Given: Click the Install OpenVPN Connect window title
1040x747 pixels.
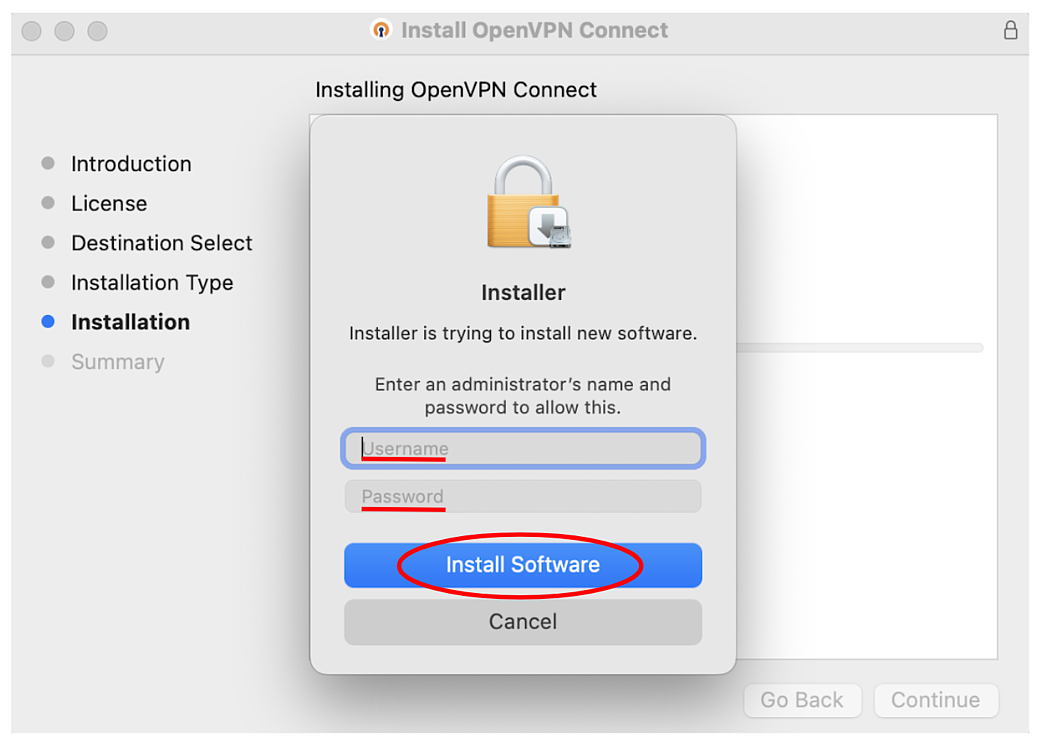Looking at the screenshot, I should 534,30.
